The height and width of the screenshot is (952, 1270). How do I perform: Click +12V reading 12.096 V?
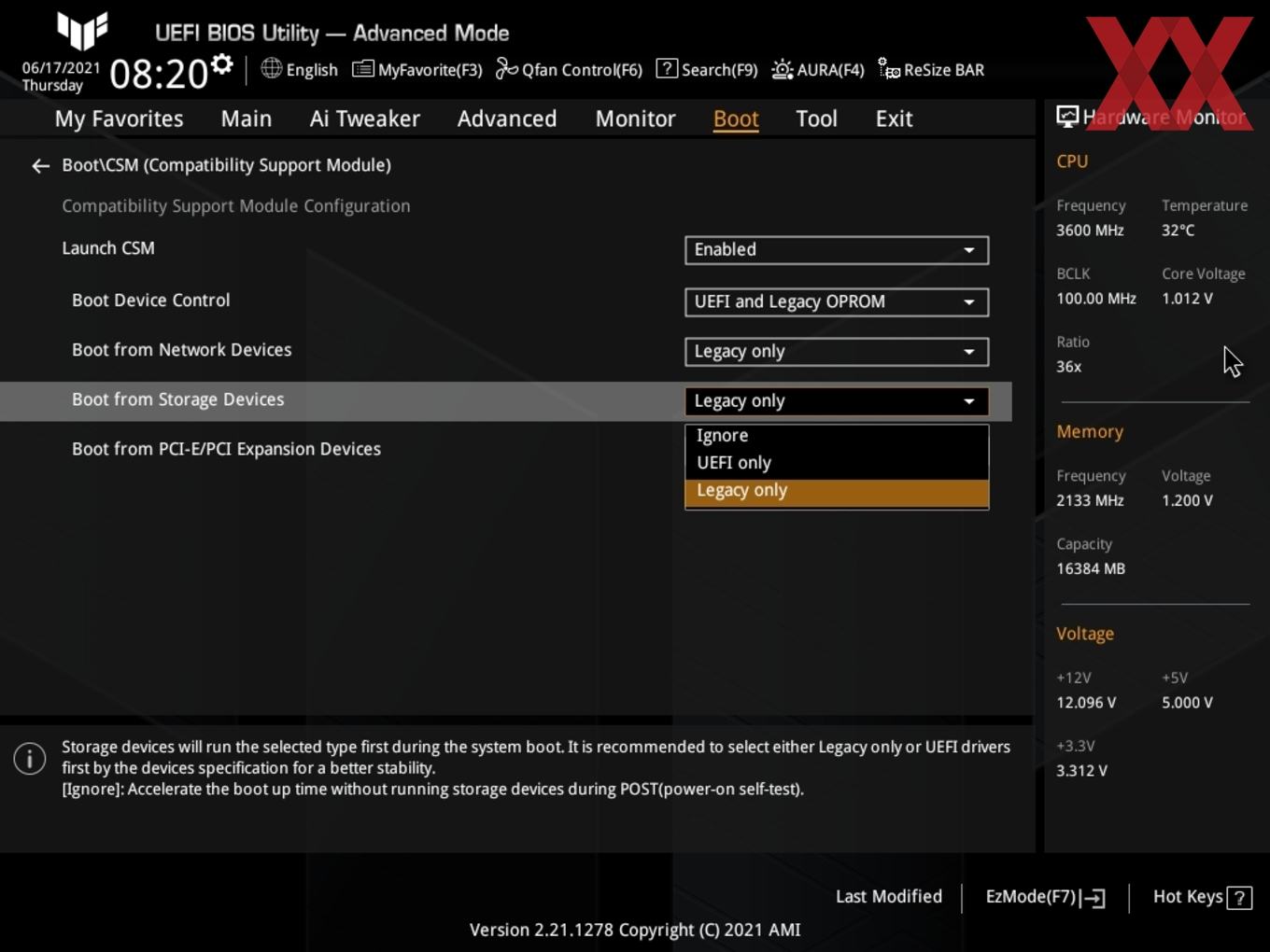[1086, 703]
